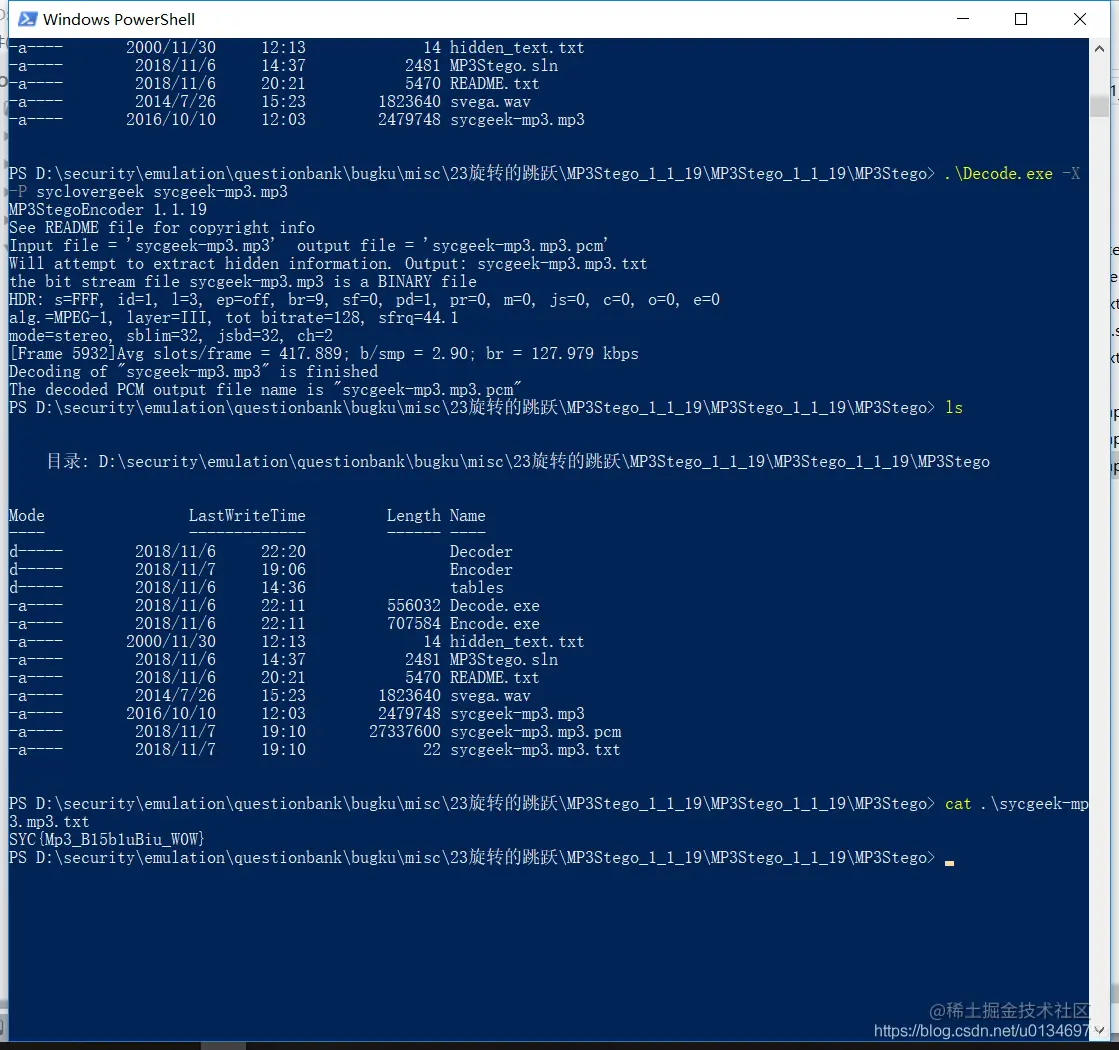Click 'Decode.exe' in the second listing

[495, 605]
